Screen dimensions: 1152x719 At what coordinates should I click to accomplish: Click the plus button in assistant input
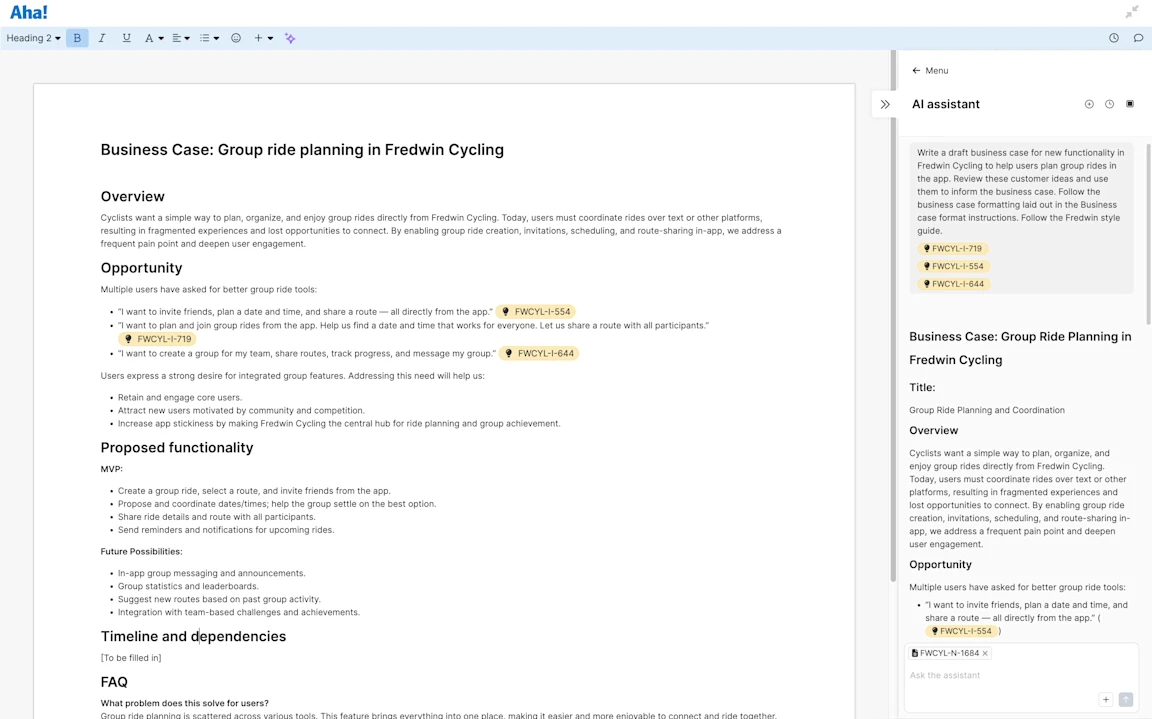pos(1106,700)
